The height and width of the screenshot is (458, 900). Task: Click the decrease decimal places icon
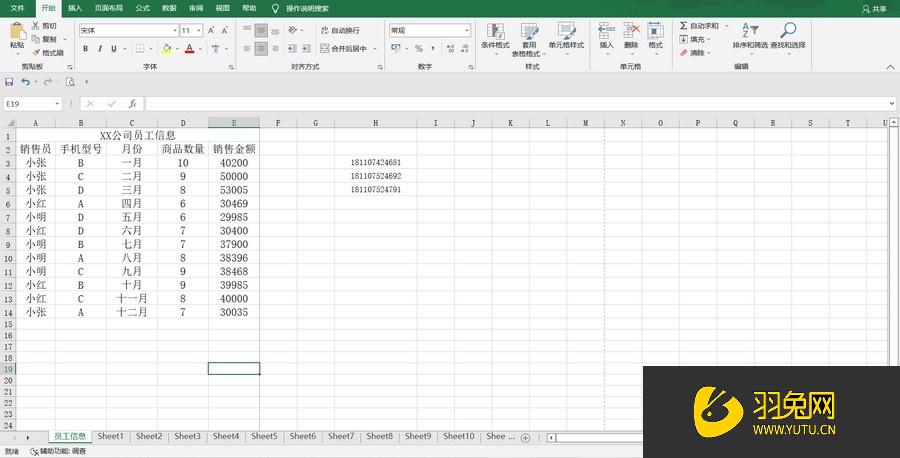[465, 49]
